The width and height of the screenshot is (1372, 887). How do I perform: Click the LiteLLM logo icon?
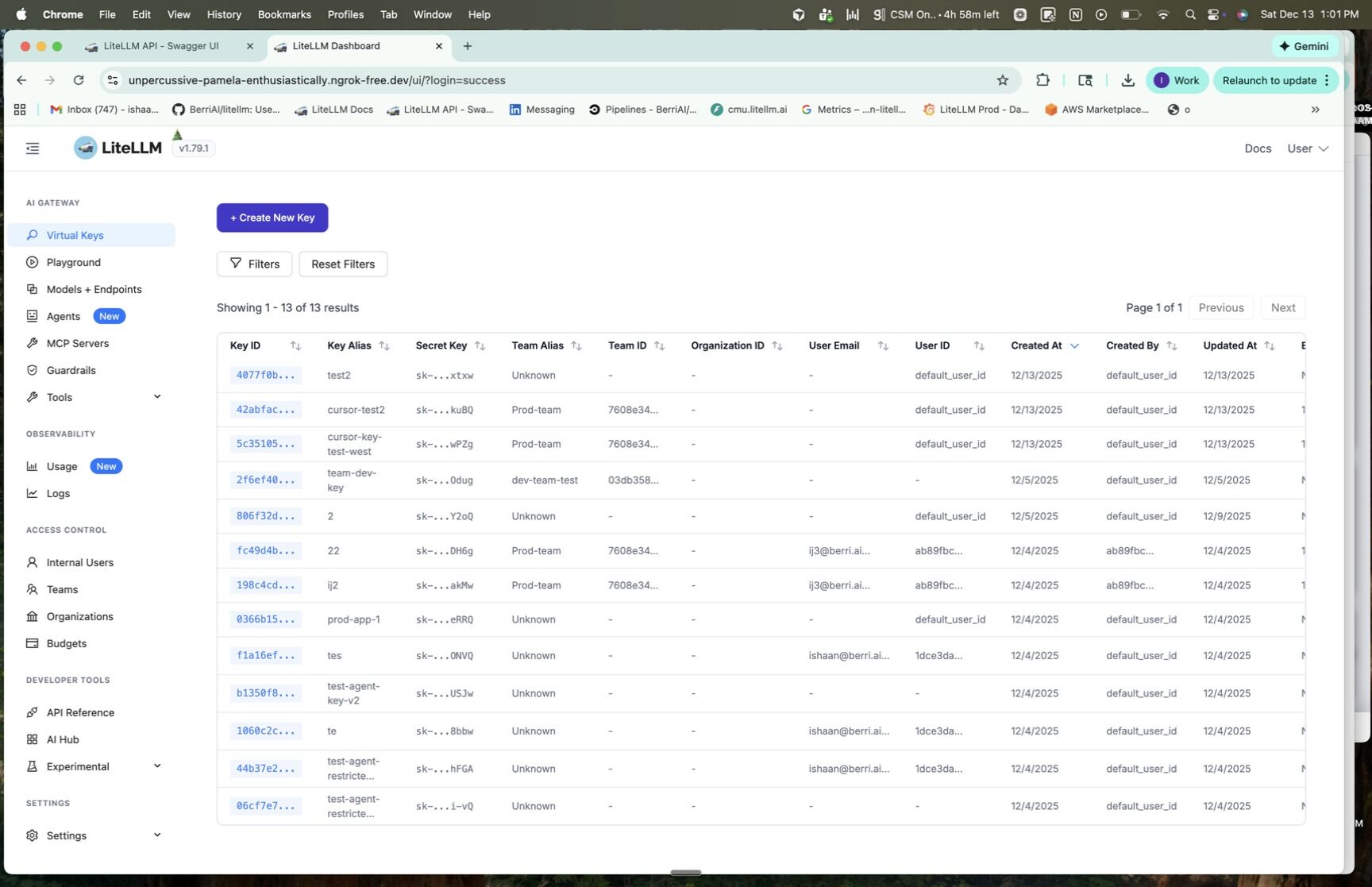point(85,148)
